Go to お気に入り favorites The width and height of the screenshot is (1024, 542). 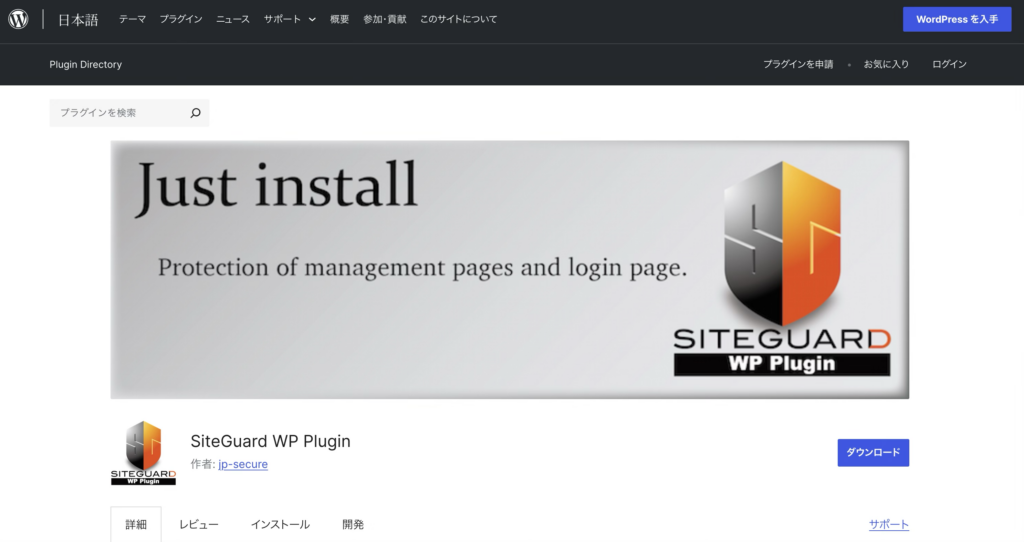coord(886,64)
